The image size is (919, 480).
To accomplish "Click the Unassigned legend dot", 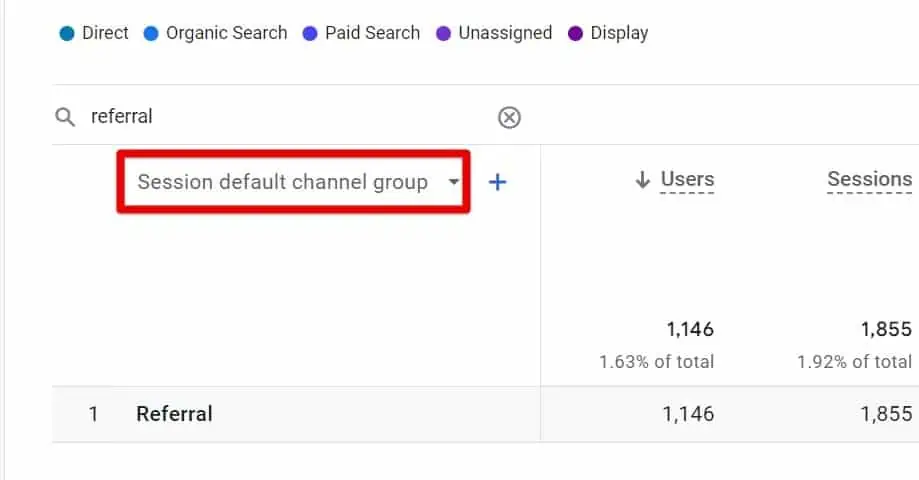I will tap(443, 34).
